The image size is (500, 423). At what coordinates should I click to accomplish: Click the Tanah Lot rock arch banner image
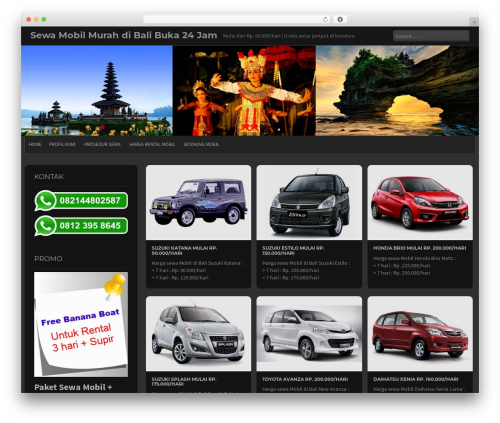point(397,91)
